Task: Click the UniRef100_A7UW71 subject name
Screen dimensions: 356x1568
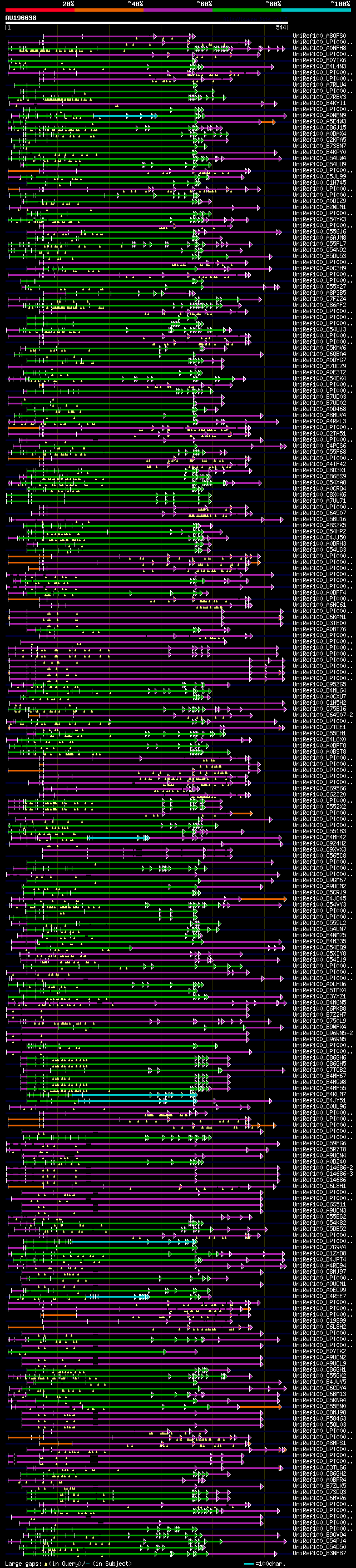Action: pos(319,501)
